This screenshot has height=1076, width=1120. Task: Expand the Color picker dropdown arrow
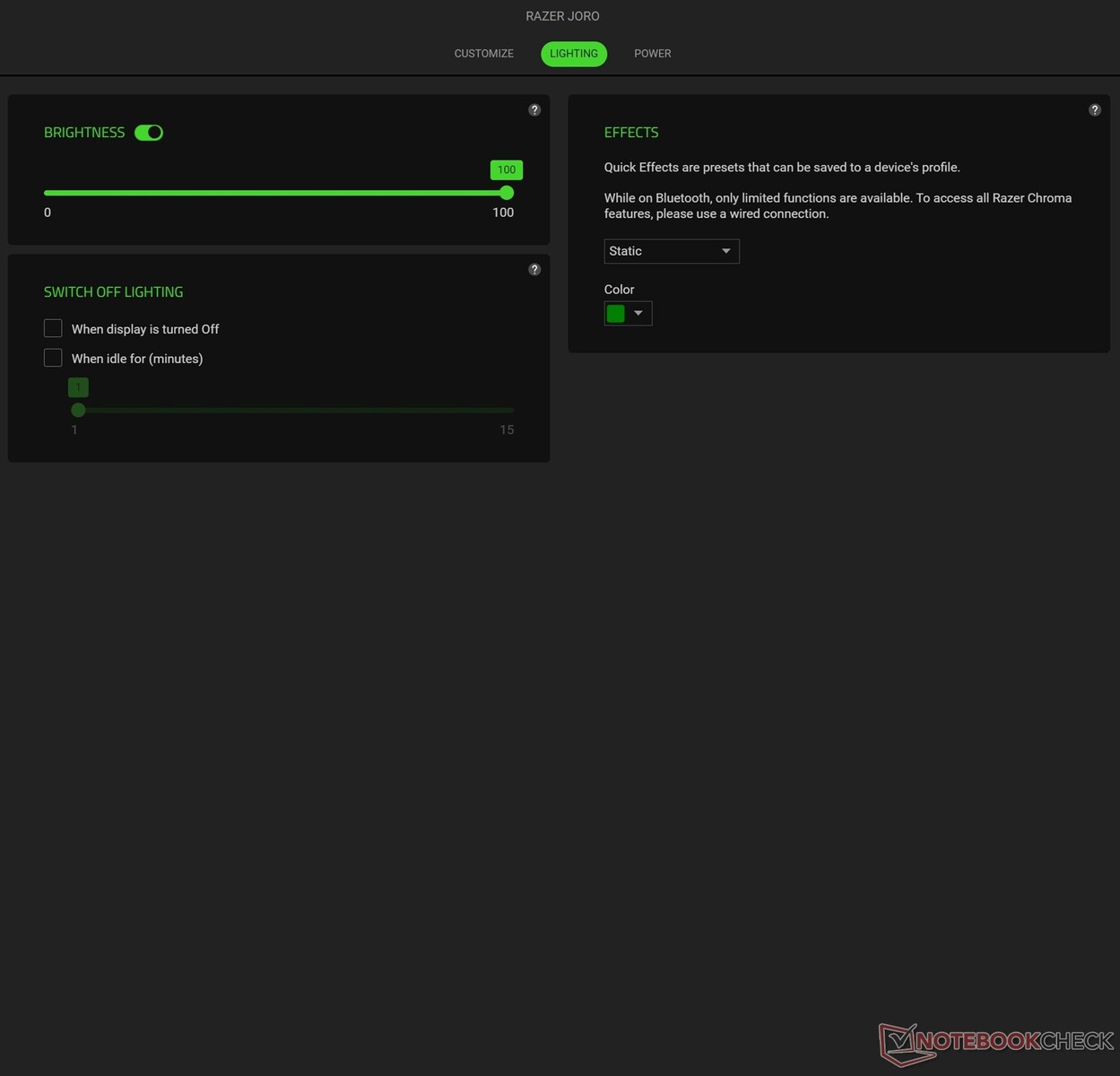(638, 313)
